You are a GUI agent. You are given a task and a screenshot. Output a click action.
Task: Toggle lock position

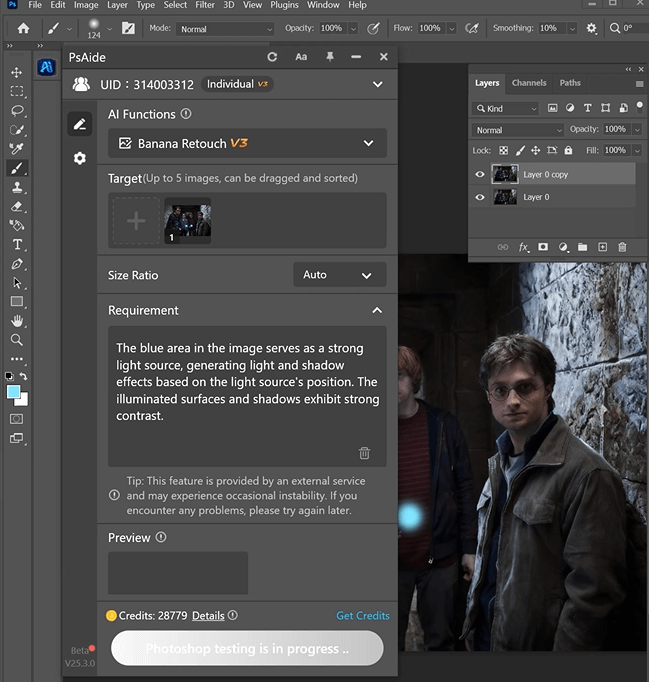[x=536, y=150]
